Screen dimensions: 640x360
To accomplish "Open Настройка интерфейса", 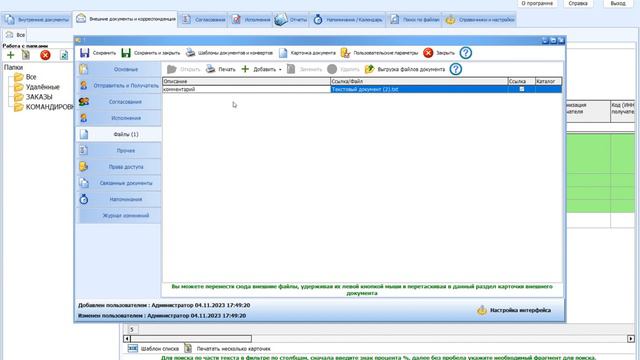I will click(x=514, y=310).
